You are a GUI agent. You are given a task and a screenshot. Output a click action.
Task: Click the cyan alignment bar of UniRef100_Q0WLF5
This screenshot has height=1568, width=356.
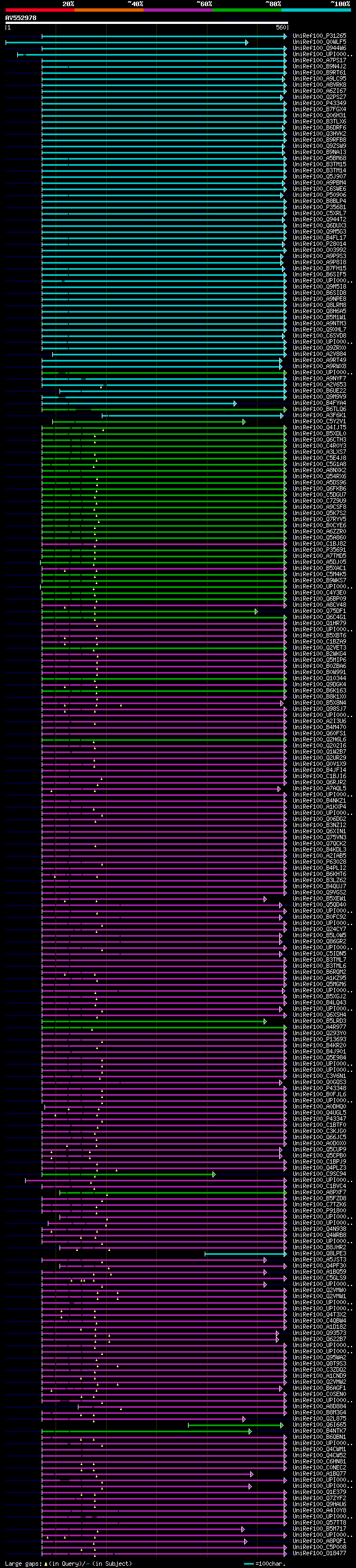click(x=127, y=43)
